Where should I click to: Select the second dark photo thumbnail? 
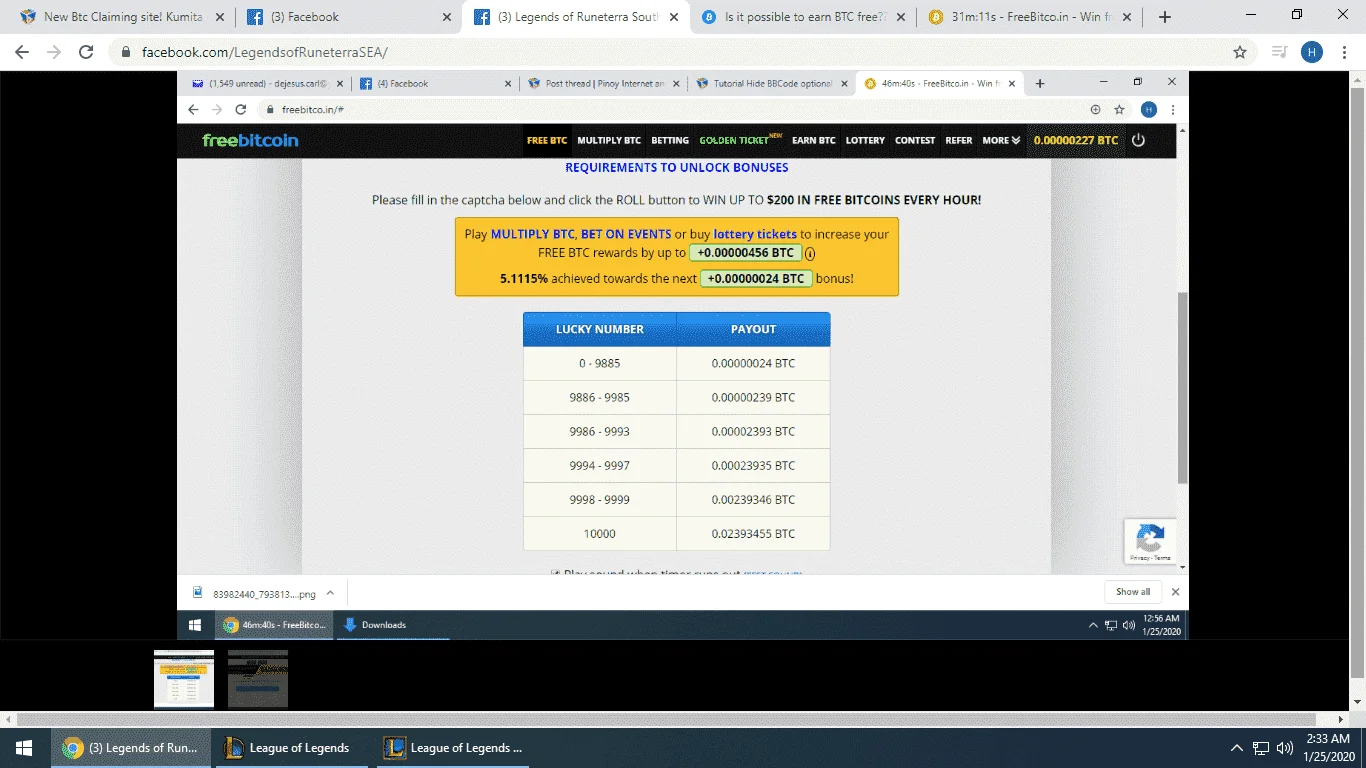(258, 679)
